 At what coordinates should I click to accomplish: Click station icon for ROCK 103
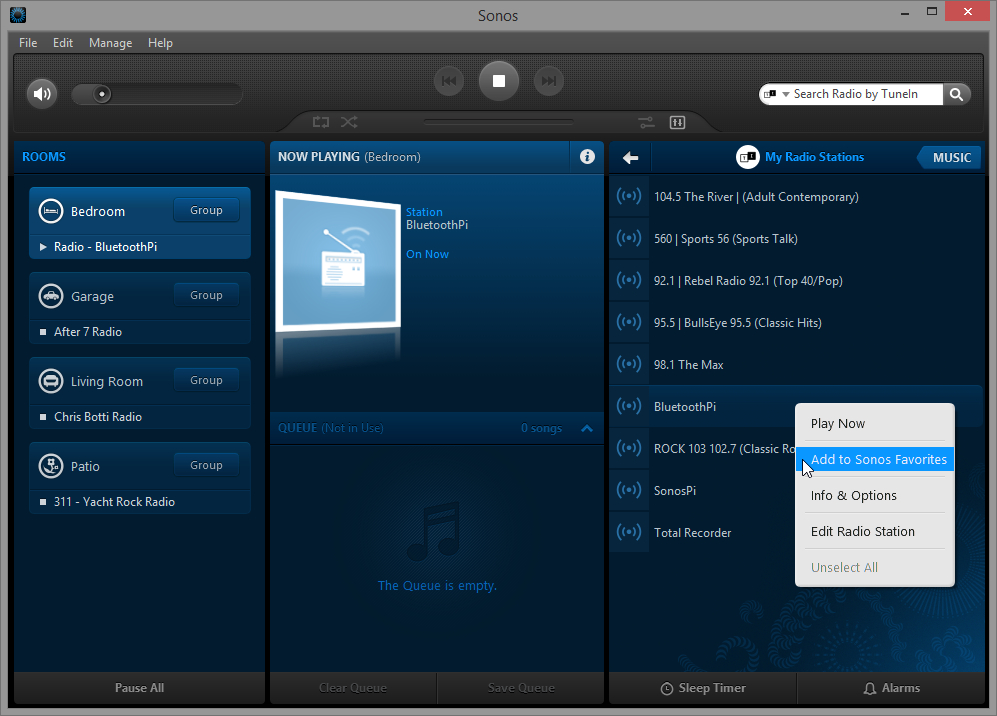pos(629,448)
